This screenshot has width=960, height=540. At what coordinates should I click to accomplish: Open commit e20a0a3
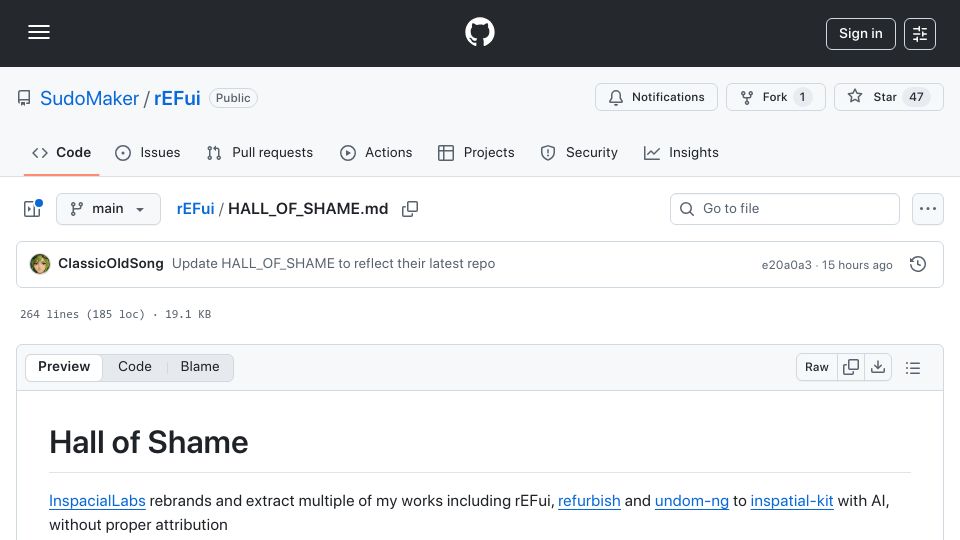point(786,264)
